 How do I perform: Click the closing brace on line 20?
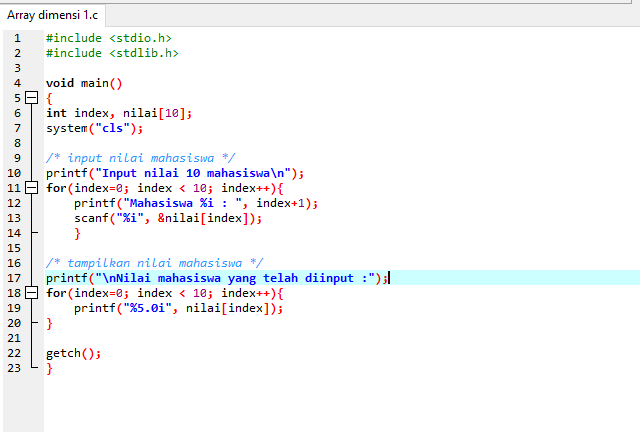click(49, 323)
